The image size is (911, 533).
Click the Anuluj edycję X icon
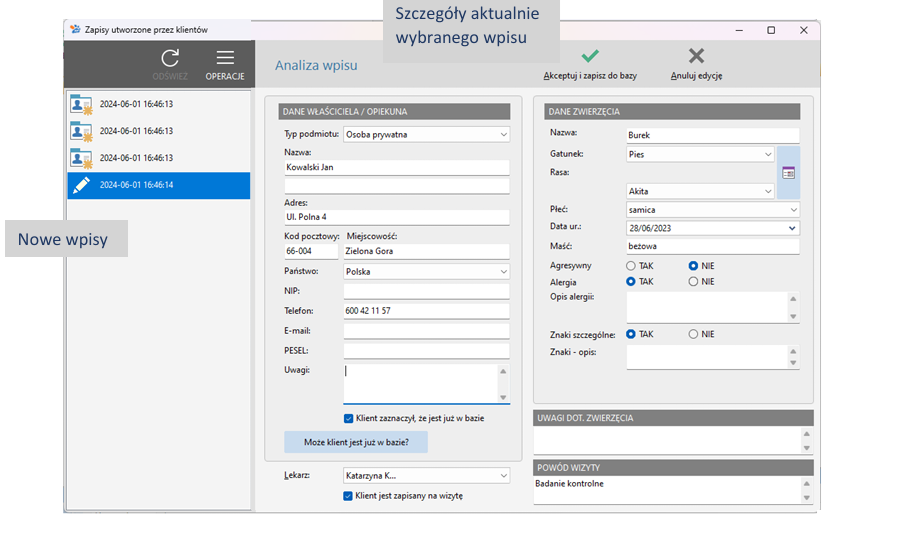tap(696, 56)
